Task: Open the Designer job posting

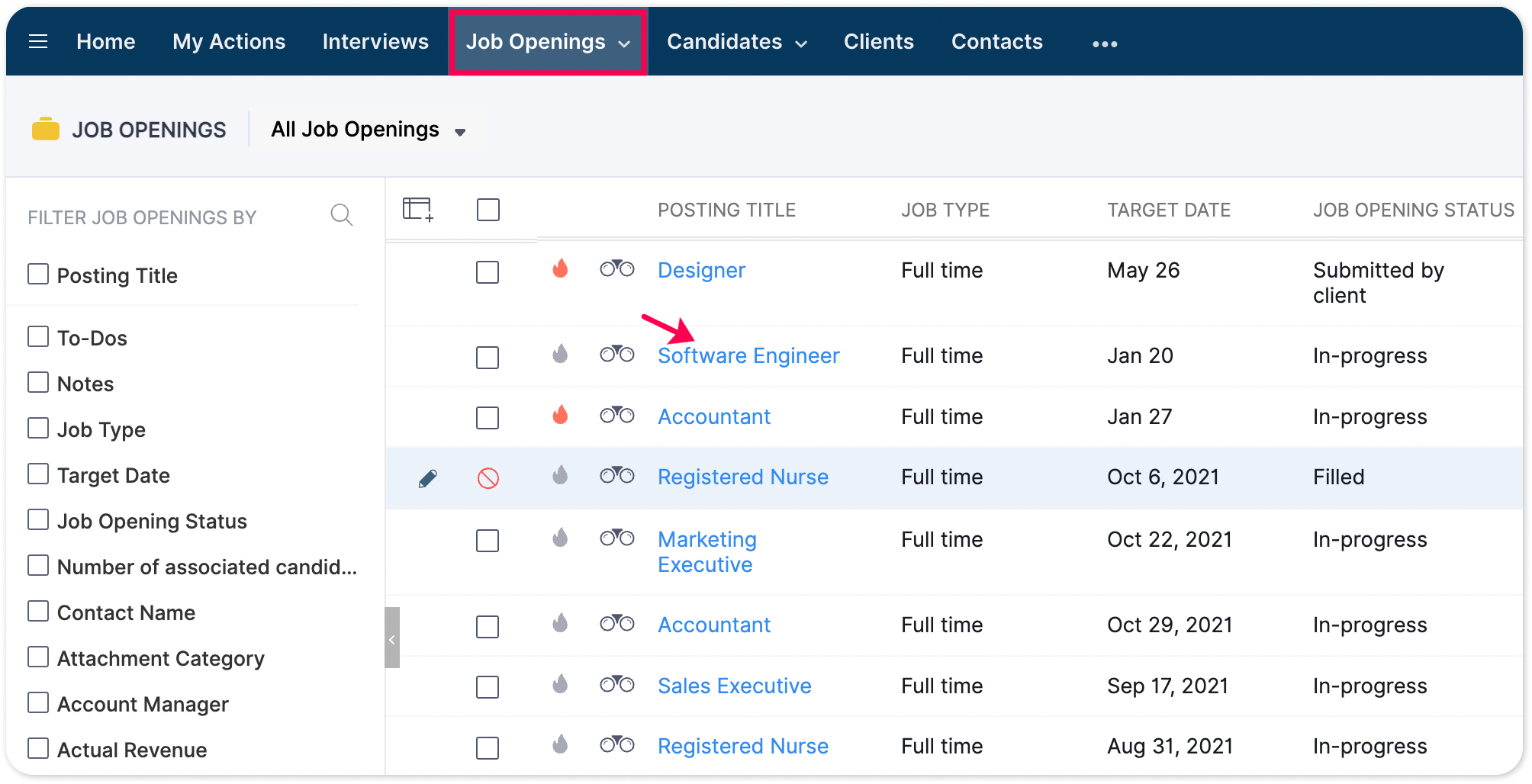Action: (701, 270)
